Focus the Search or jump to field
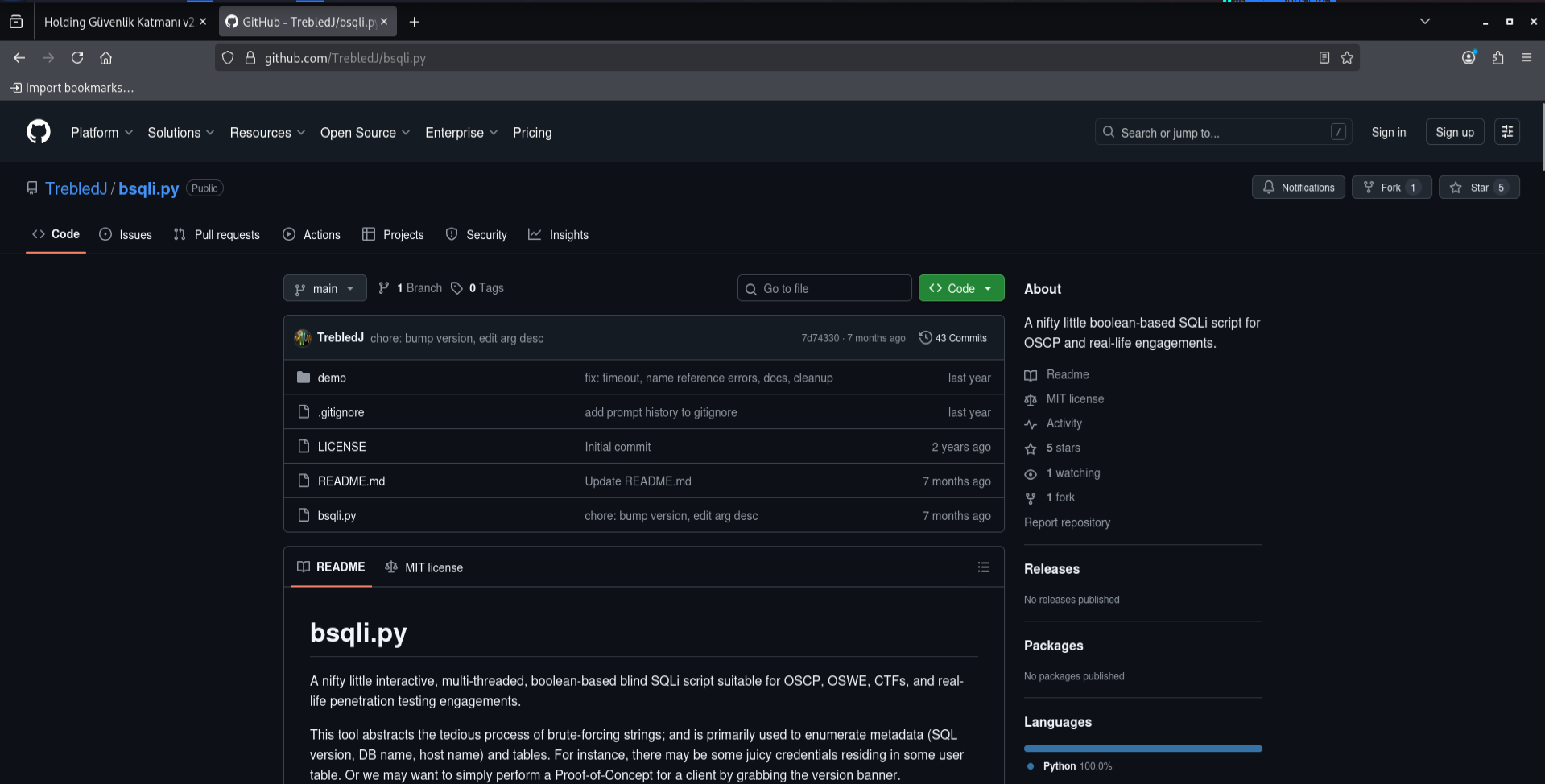This screenshot has height=784, width=1545. pos(1222,132)
